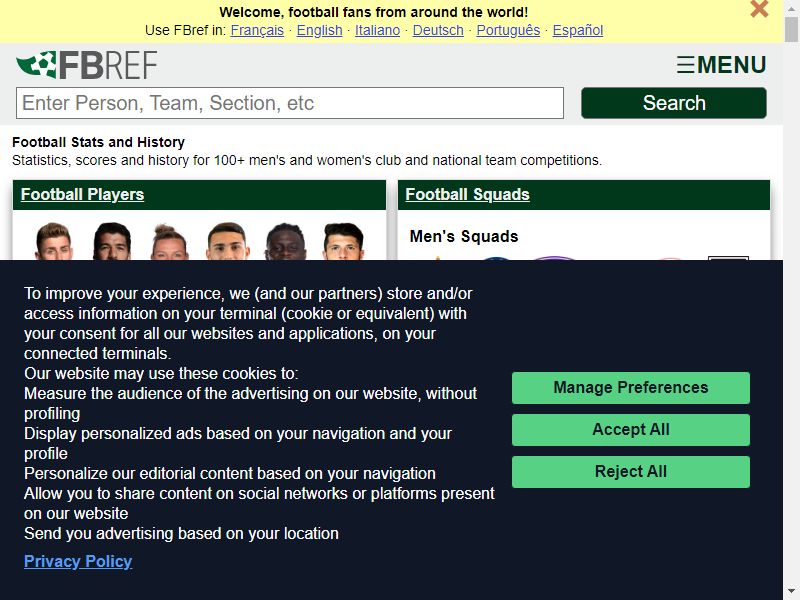
Task: Open the Football Players section link
Action: click(82, 194)
